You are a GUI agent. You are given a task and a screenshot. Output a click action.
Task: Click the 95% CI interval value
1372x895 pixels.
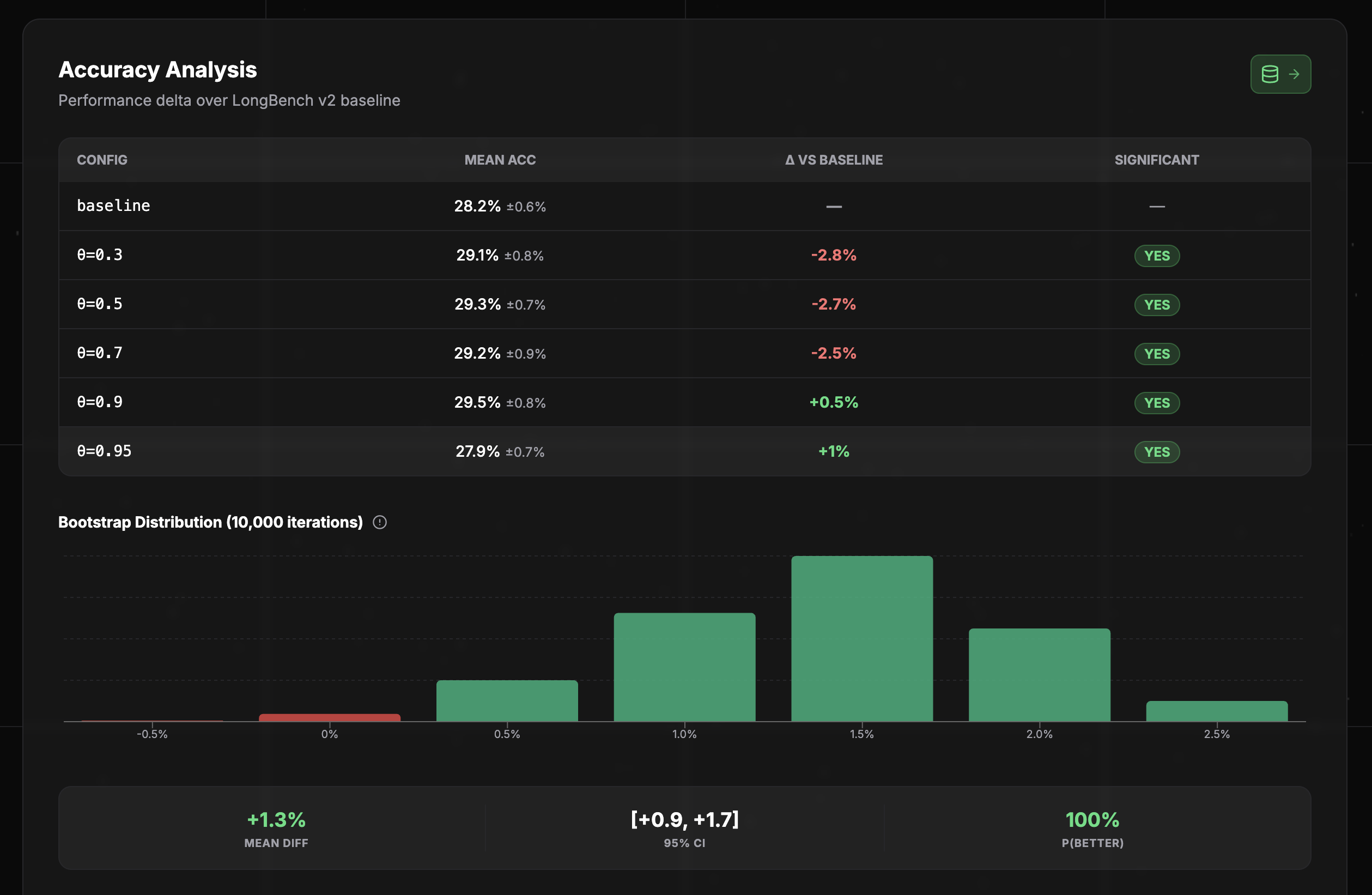click(684, 819)
